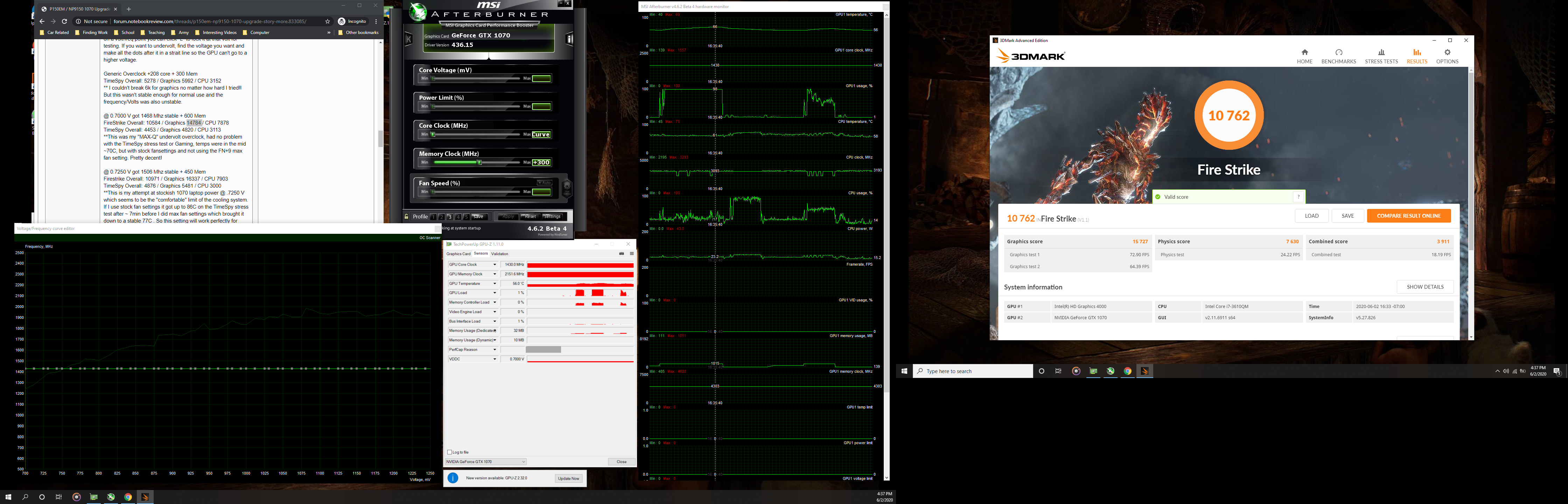Viewport: 1568px width, 504px height.
Task: Click the Chrome address bar URL
Action: pos(209,21)
